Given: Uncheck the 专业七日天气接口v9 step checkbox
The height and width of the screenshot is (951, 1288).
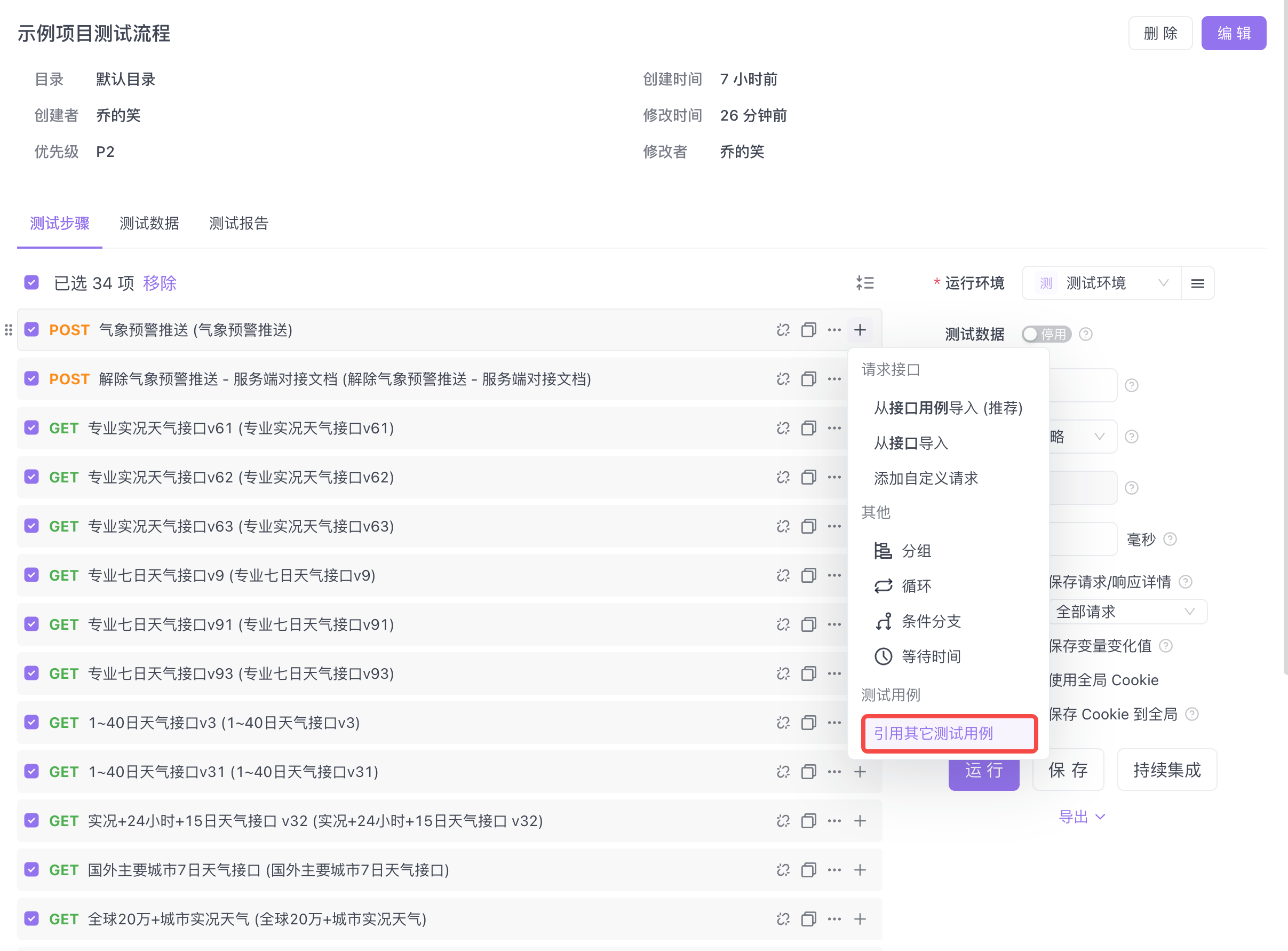Looking at the screenshot, I should (31, 575).
